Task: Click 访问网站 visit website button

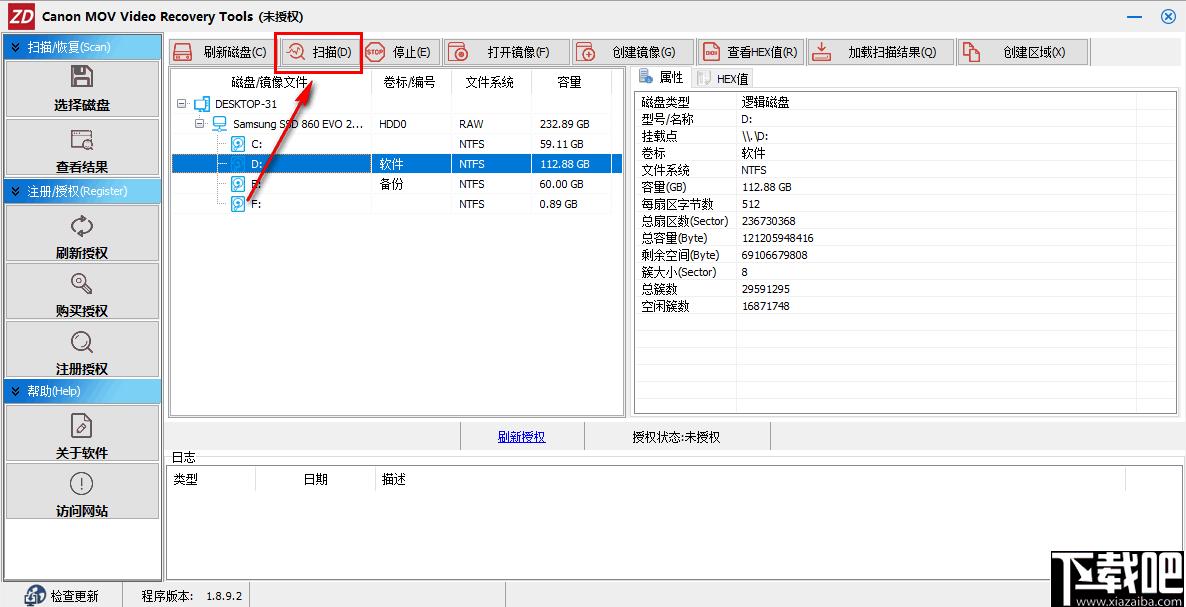Action: click(82, 491)
